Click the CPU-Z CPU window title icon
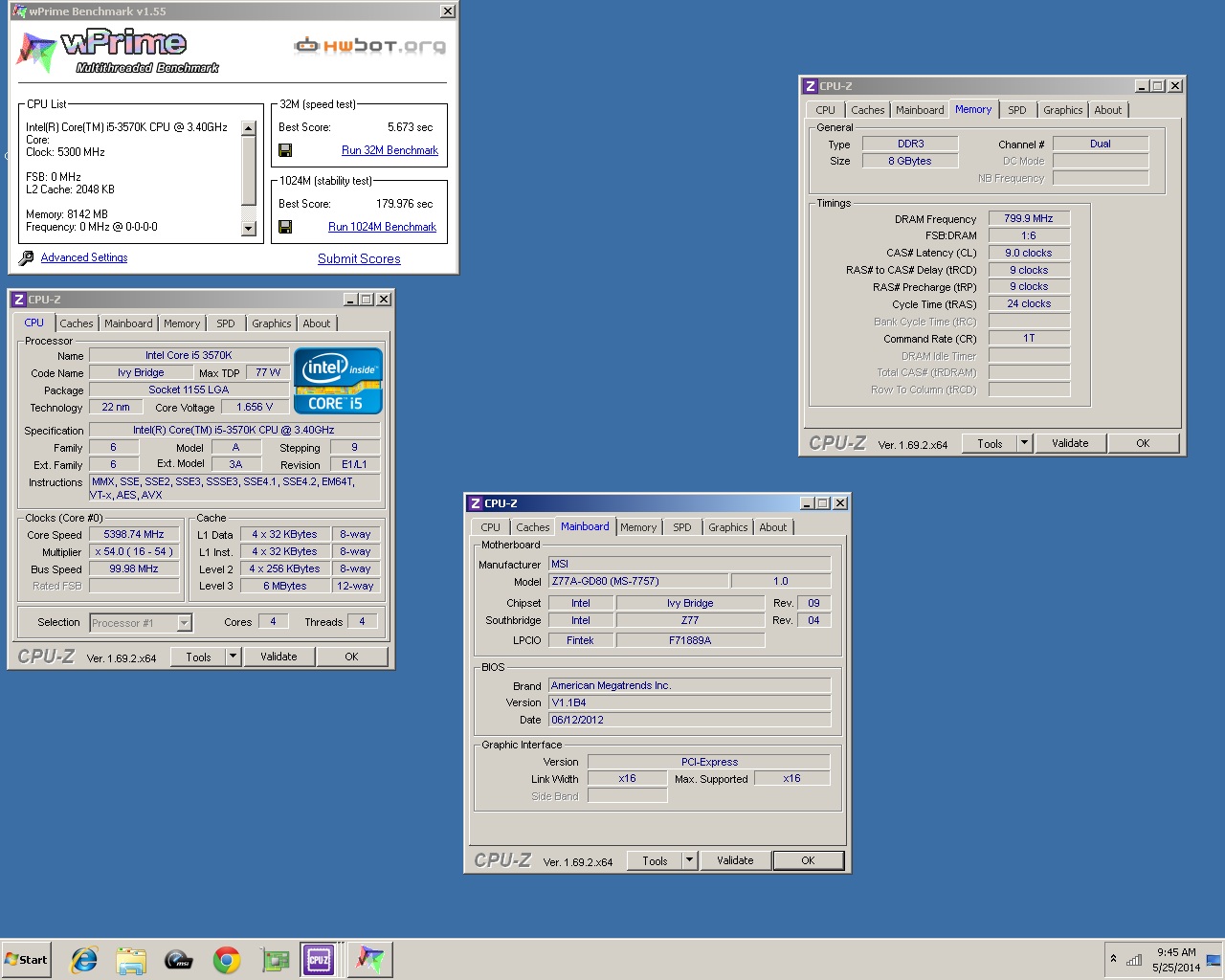This screenshot has width=1225, height=980. [x=19, y=300]
